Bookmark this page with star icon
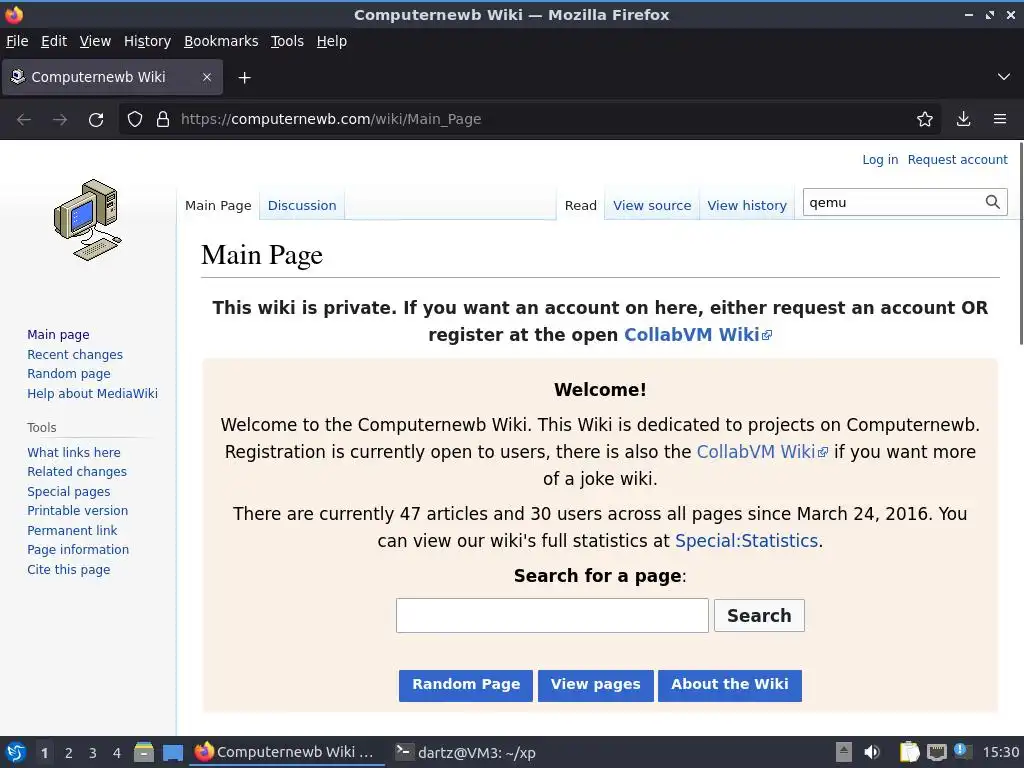1024x768 pixels. click(x=925, y=119)
